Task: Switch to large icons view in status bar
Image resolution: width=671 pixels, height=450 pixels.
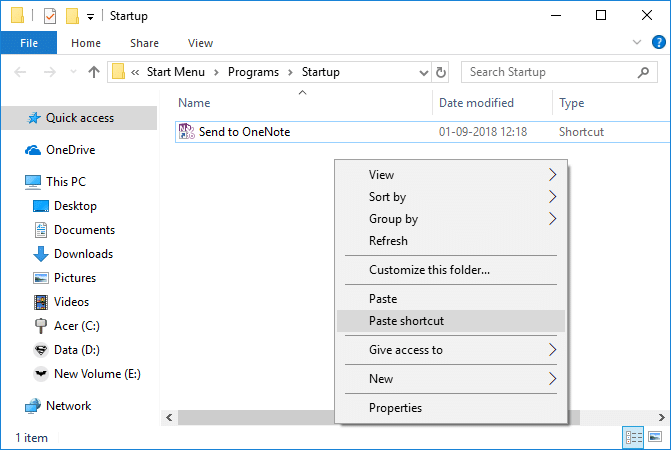Action: click(x=655, y=437)
